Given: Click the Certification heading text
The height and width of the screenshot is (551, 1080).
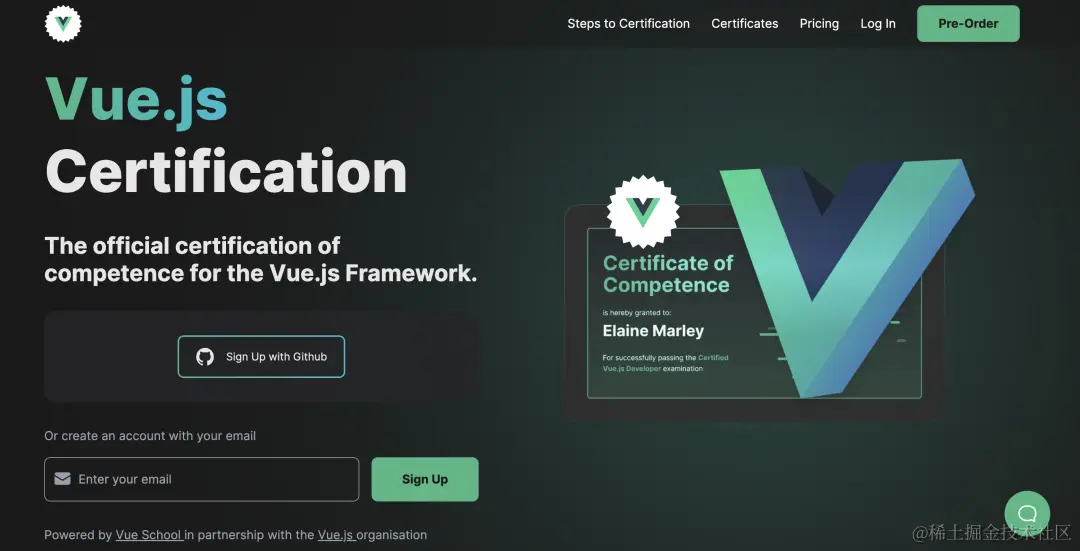Looking at the screenshot, I should point(226,172).
